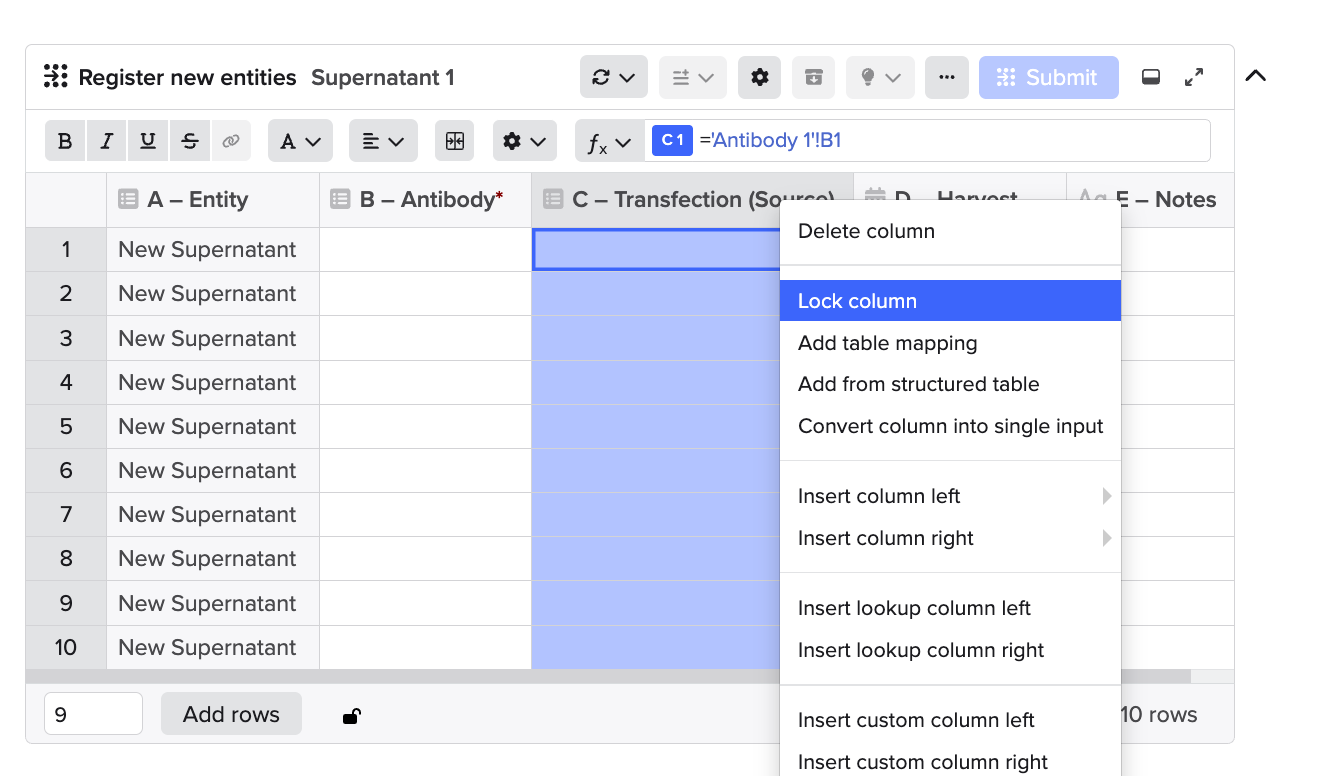Click the Submit button
This screenshot has height=776, width=1318.
pyautogui.click(x=1048, y=77)
